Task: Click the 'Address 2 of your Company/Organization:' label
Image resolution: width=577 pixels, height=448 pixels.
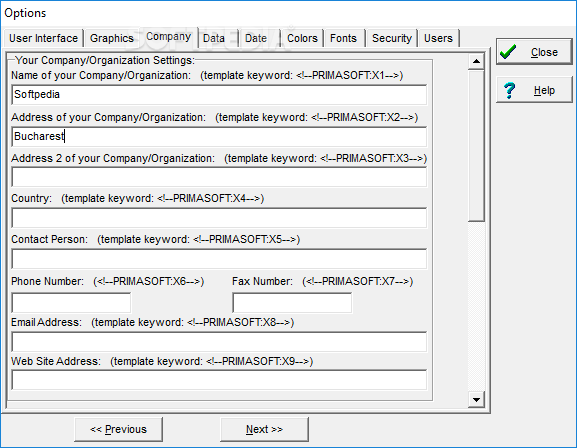Action: tap(113, 158)
